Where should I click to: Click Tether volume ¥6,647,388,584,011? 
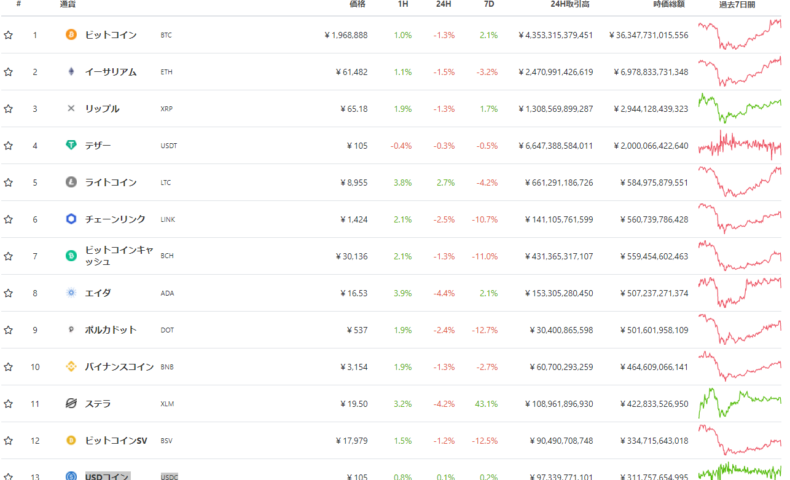[x=556, y=146]
